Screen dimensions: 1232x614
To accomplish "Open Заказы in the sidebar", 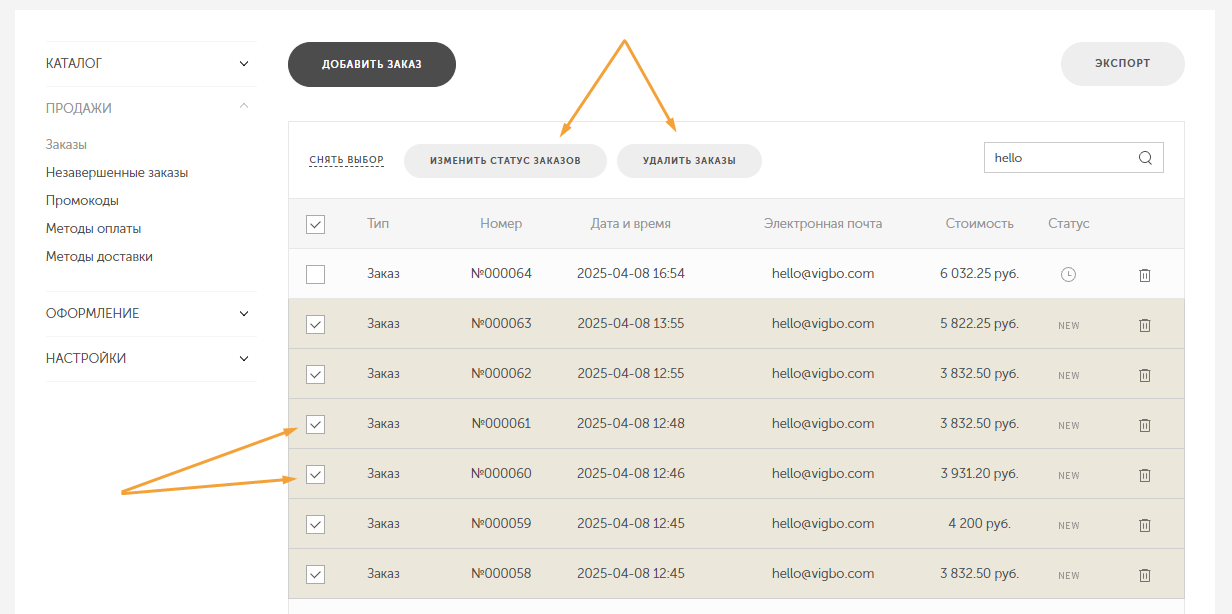I will point(66,145).
